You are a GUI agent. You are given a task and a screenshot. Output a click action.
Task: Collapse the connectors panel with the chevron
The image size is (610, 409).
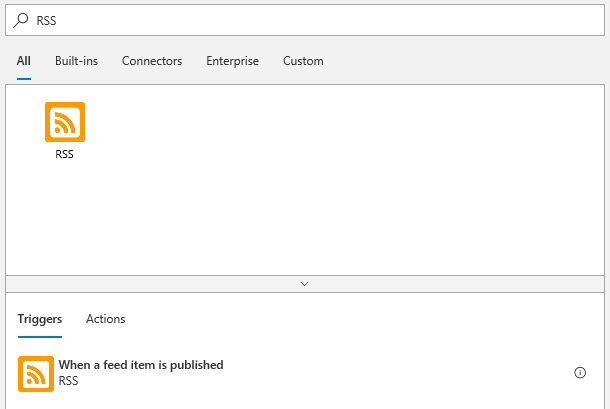305,284
